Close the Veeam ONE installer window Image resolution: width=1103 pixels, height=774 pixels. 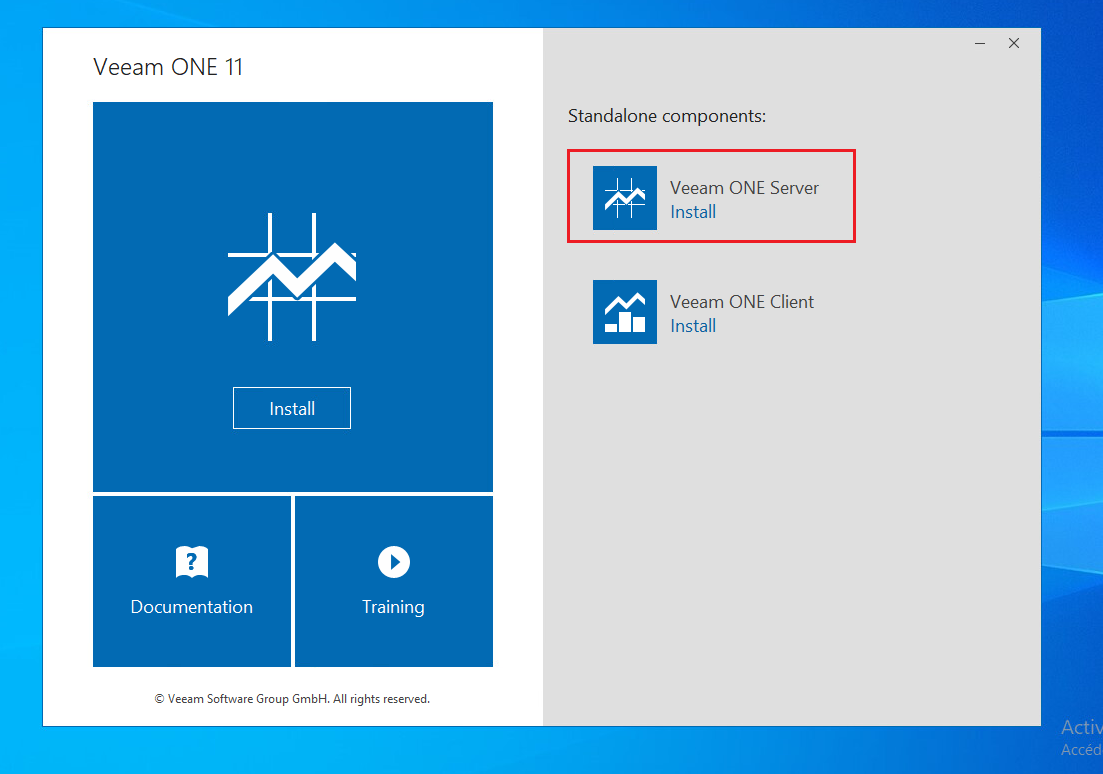[x=1014, y=44]
